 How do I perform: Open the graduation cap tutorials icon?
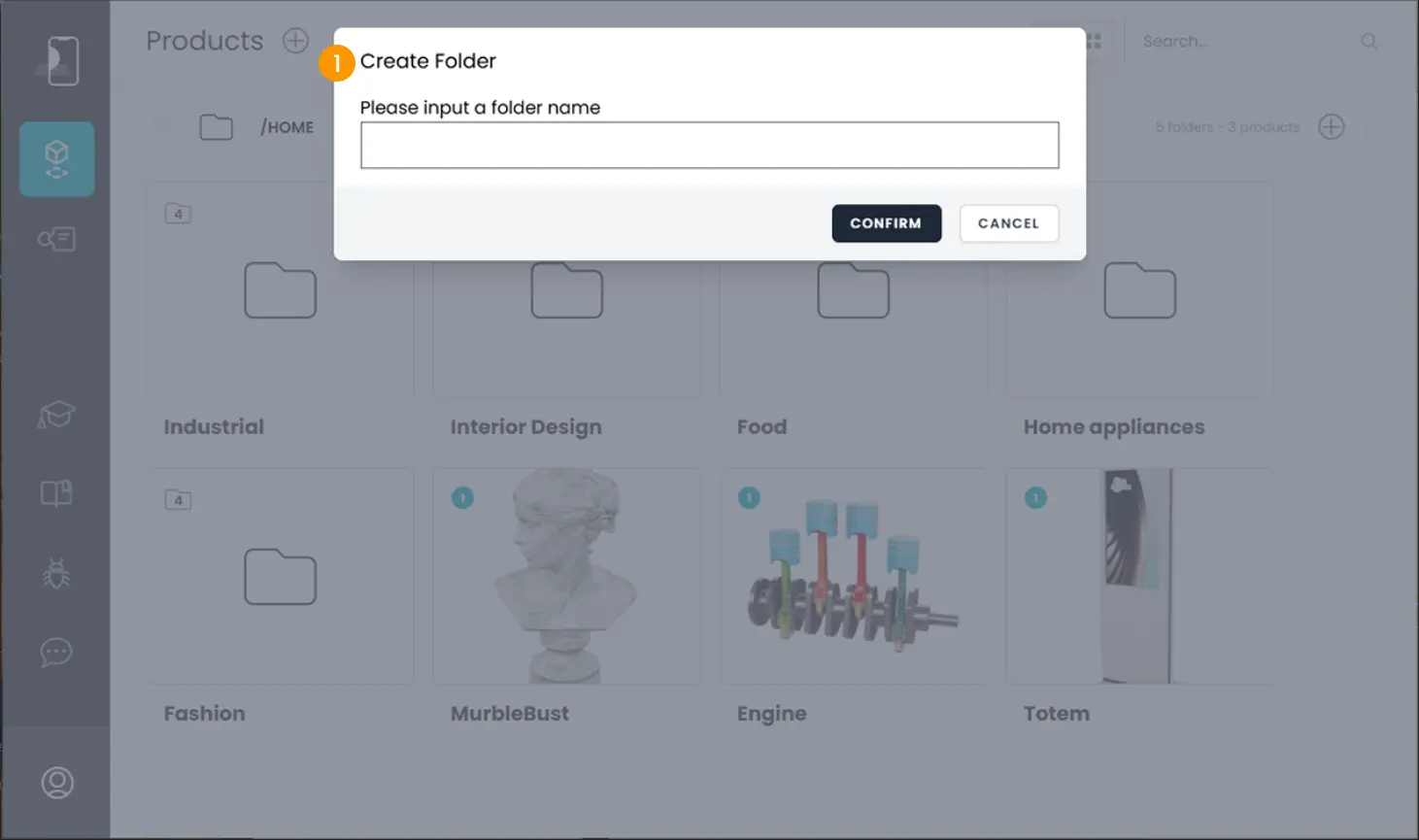coord(55,415)
